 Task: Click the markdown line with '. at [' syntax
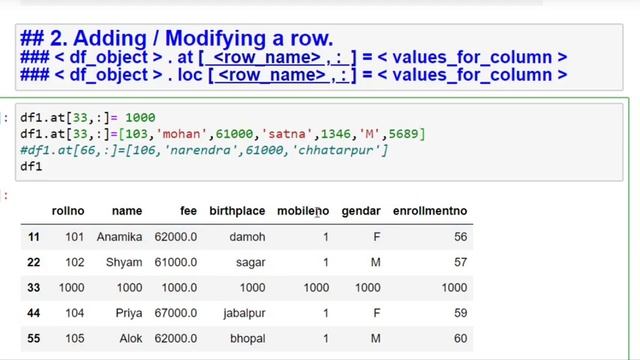293,57
